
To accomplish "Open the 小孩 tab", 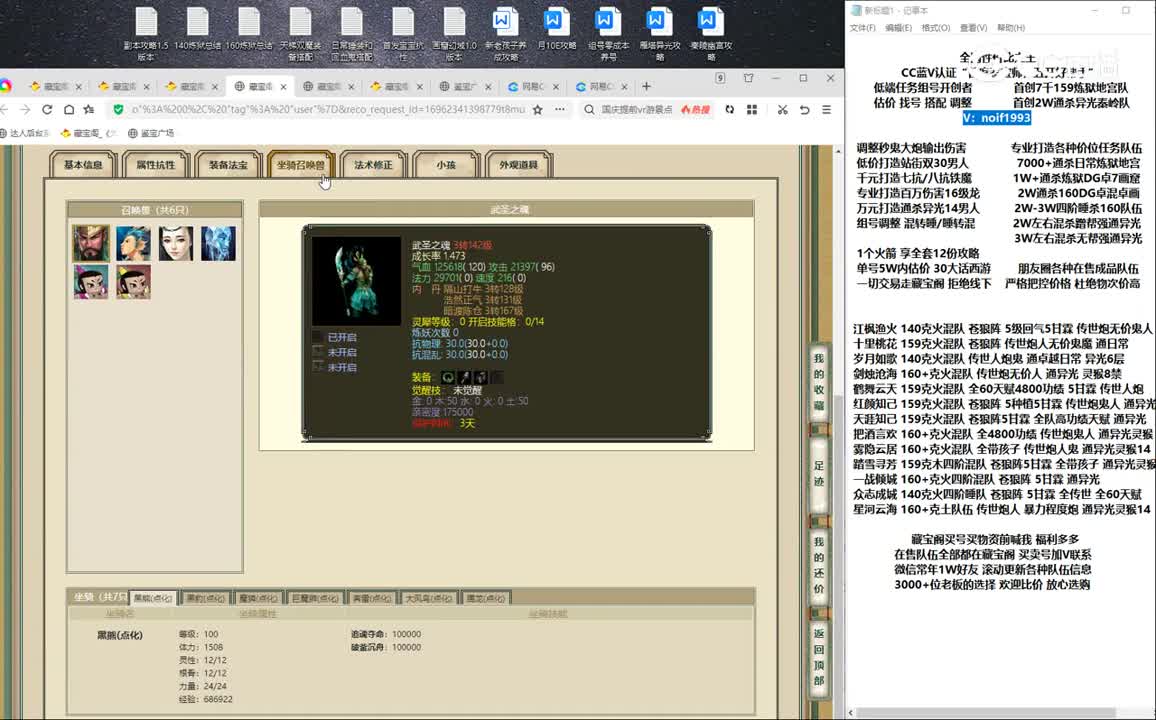I will click(446, 164).
